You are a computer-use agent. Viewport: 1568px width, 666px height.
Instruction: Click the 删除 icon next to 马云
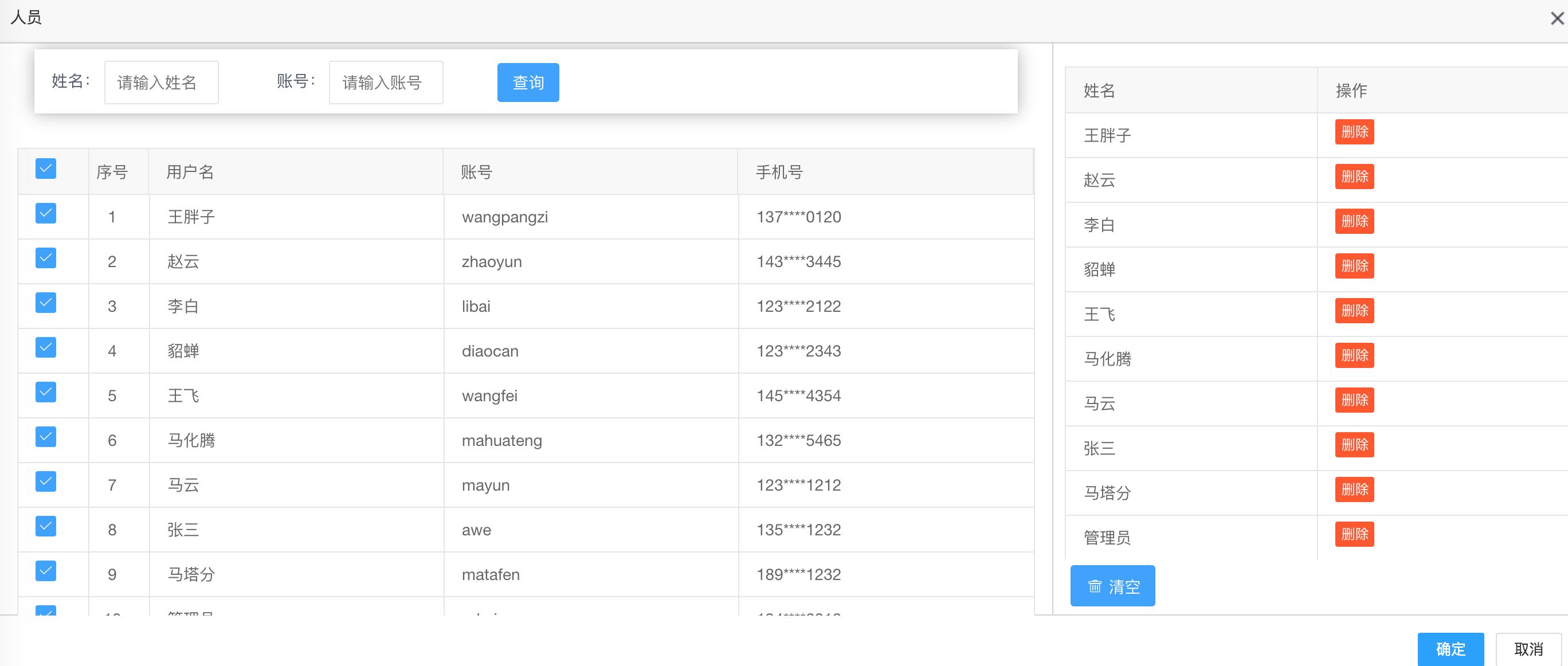[1353, 401]
